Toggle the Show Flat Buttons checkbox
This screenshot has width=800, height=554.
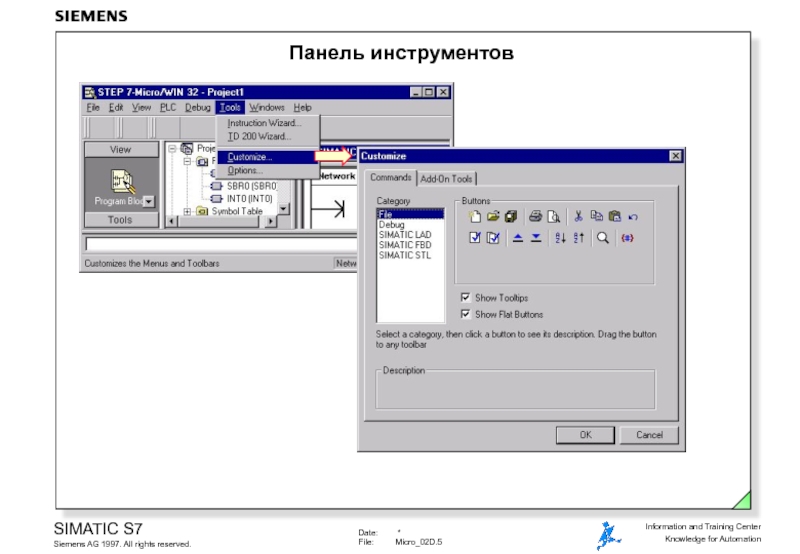click(465, 314)
